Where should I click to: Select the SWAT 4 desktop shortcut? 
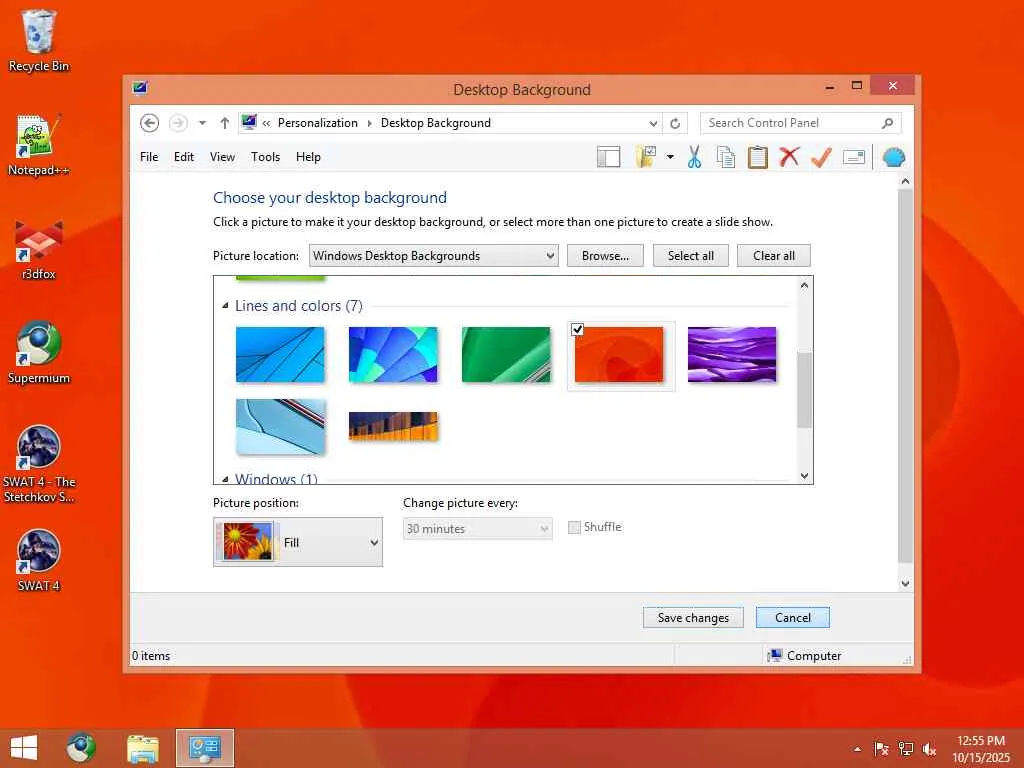click(39, 561)
